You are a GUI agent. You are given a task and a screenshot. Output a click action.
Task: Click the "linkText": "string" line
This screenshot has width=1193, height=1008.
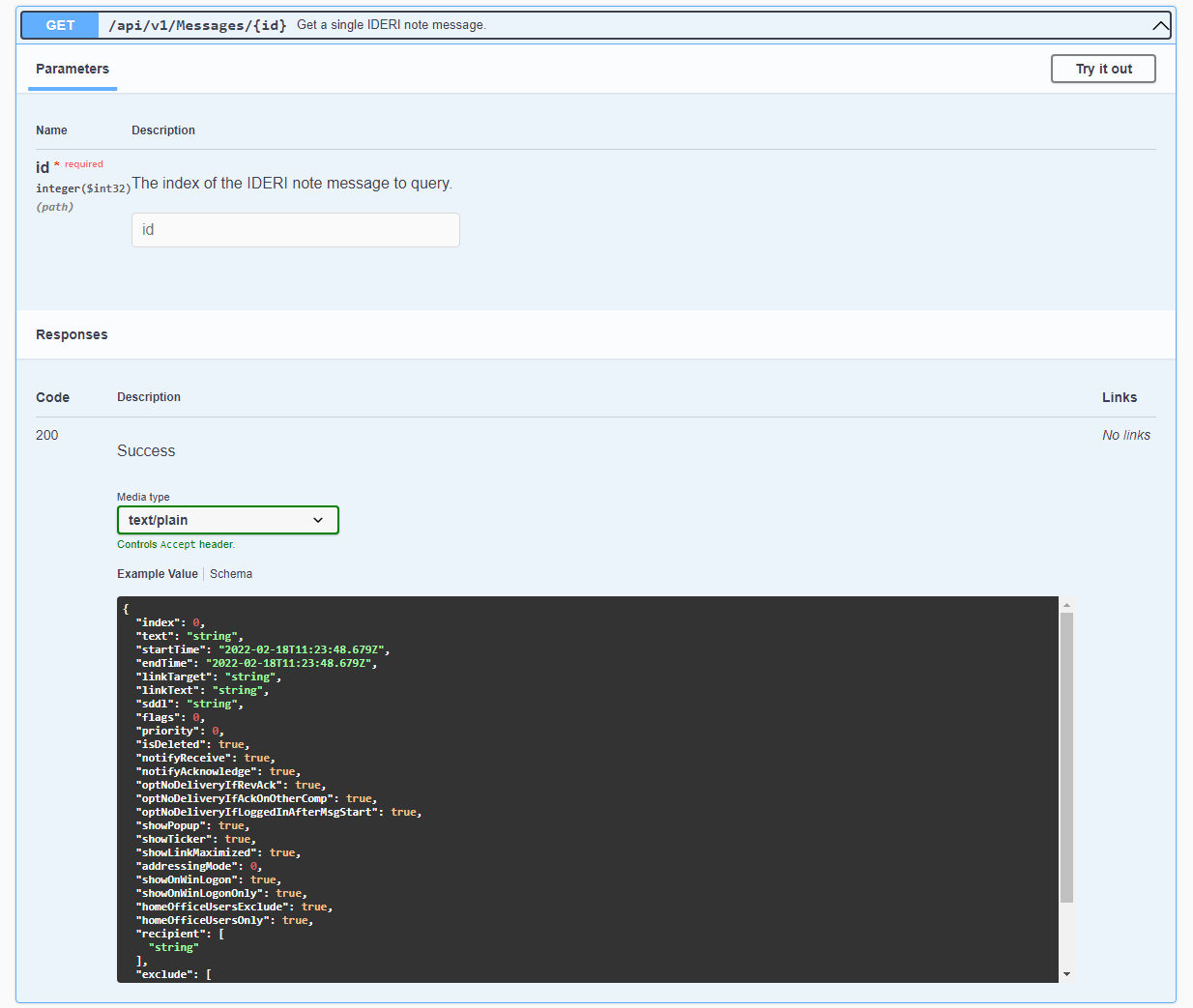pyautogui.click(x=202, y=690)
